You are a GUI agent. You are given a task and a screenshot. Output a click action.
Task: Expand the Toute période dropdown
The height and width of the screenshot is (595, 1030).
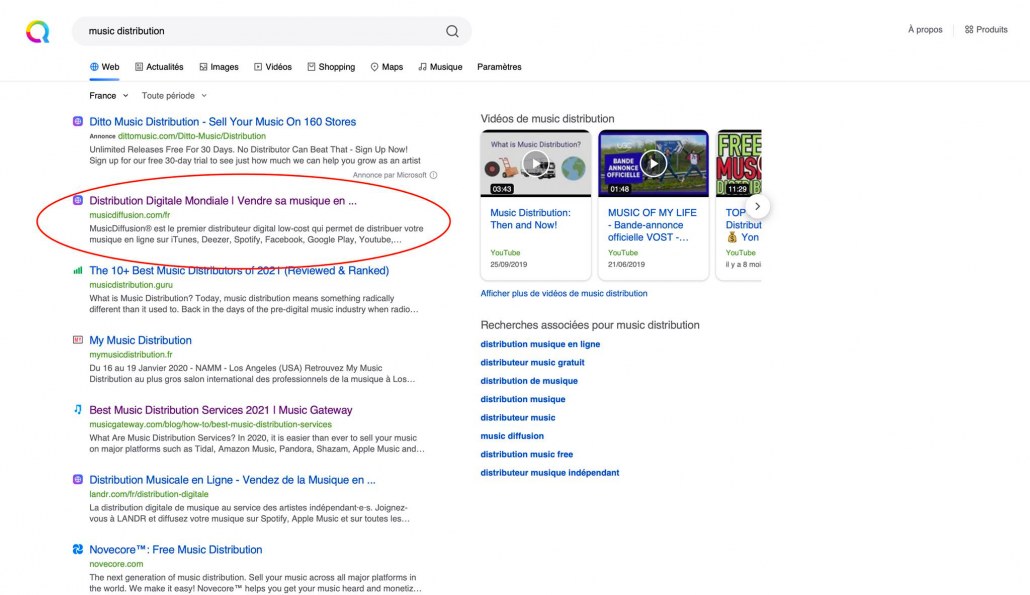pyautogui.click(x=174, y=96)
